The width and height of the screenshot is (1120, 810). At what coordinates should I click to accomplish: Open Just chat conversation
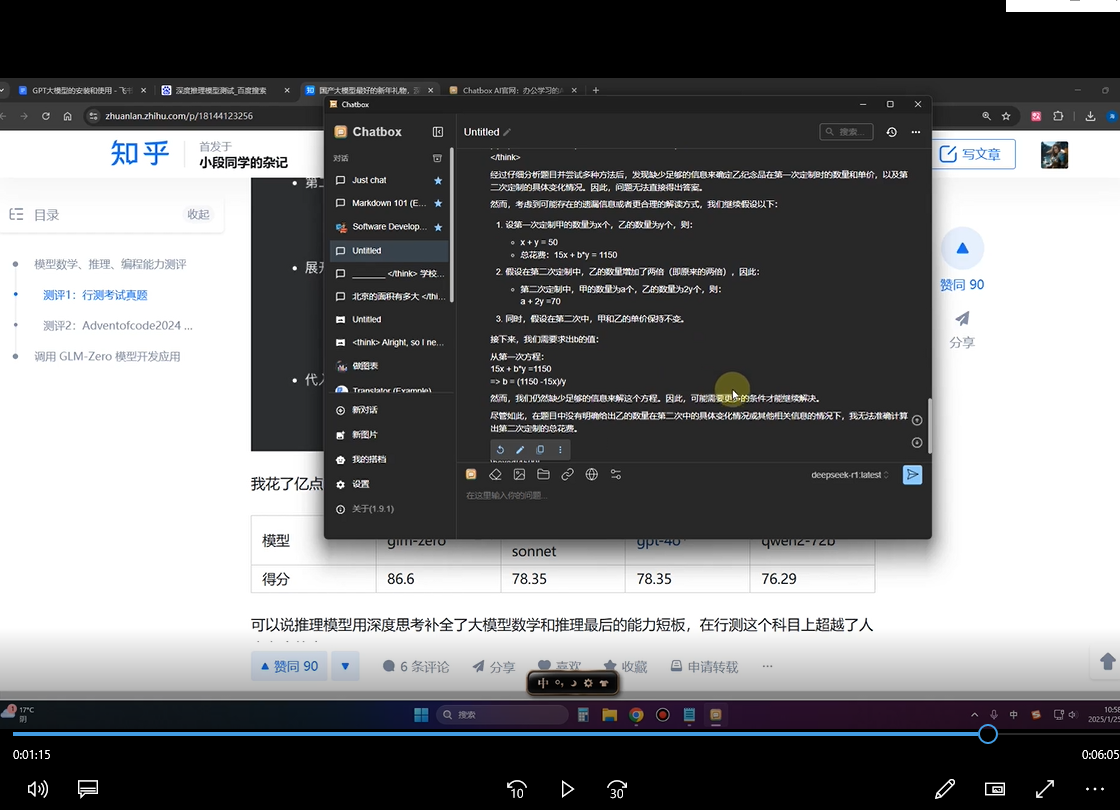tap(389, 181)
